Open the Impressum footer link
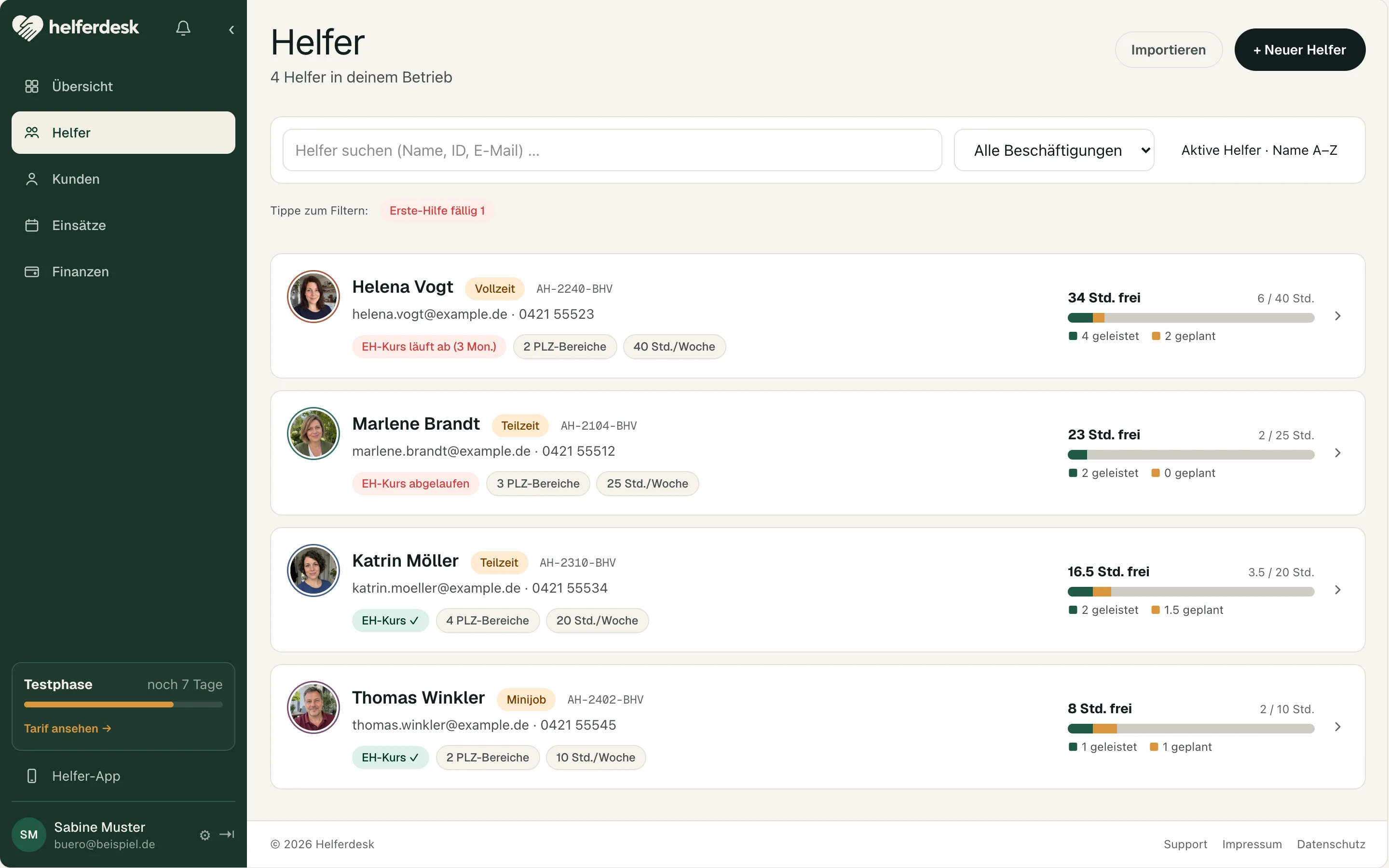 click(x=1252, y=844)
